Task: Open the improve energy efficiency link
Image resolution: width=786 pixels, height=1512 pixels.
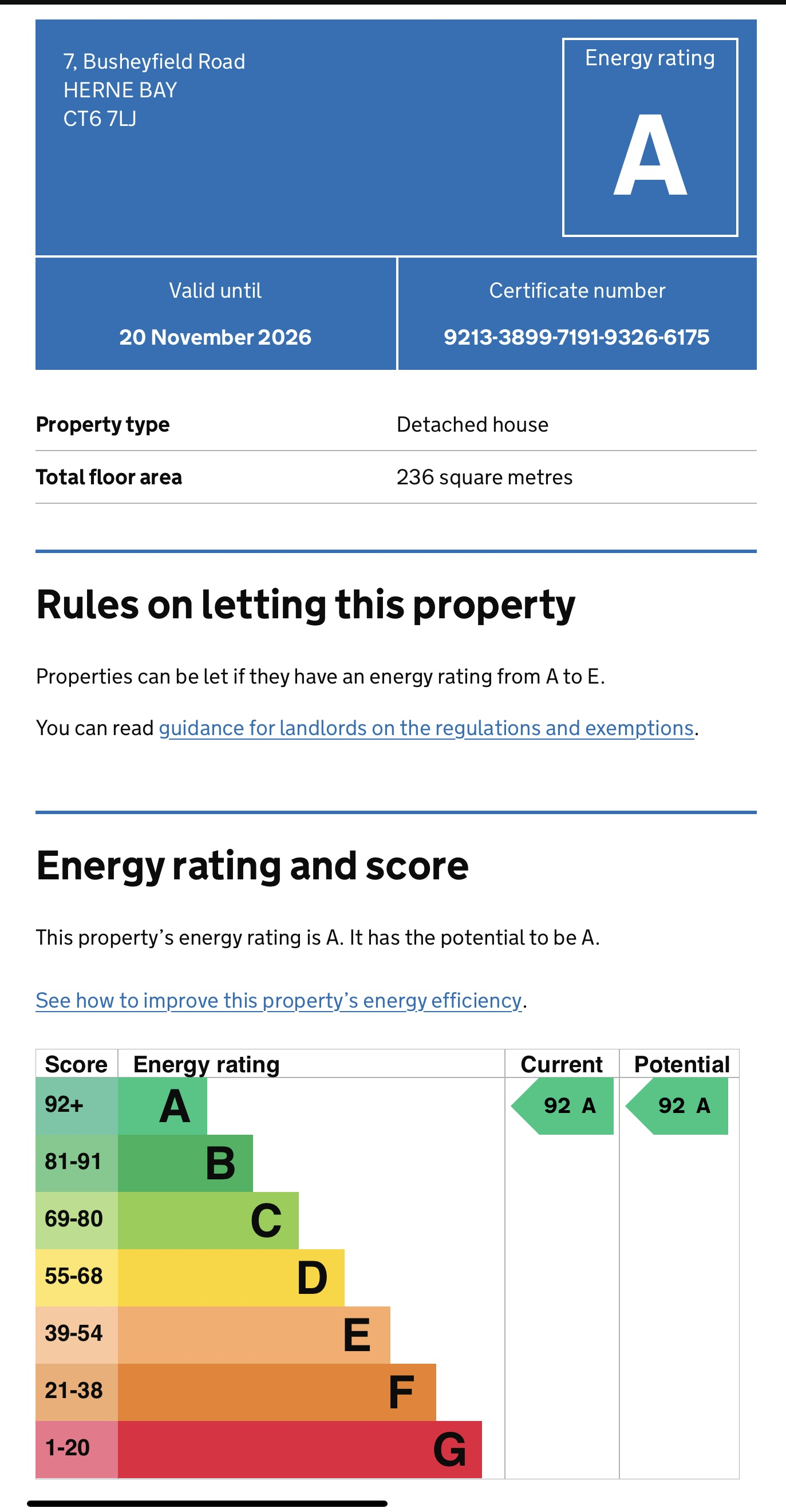Action: point(278,1000)
